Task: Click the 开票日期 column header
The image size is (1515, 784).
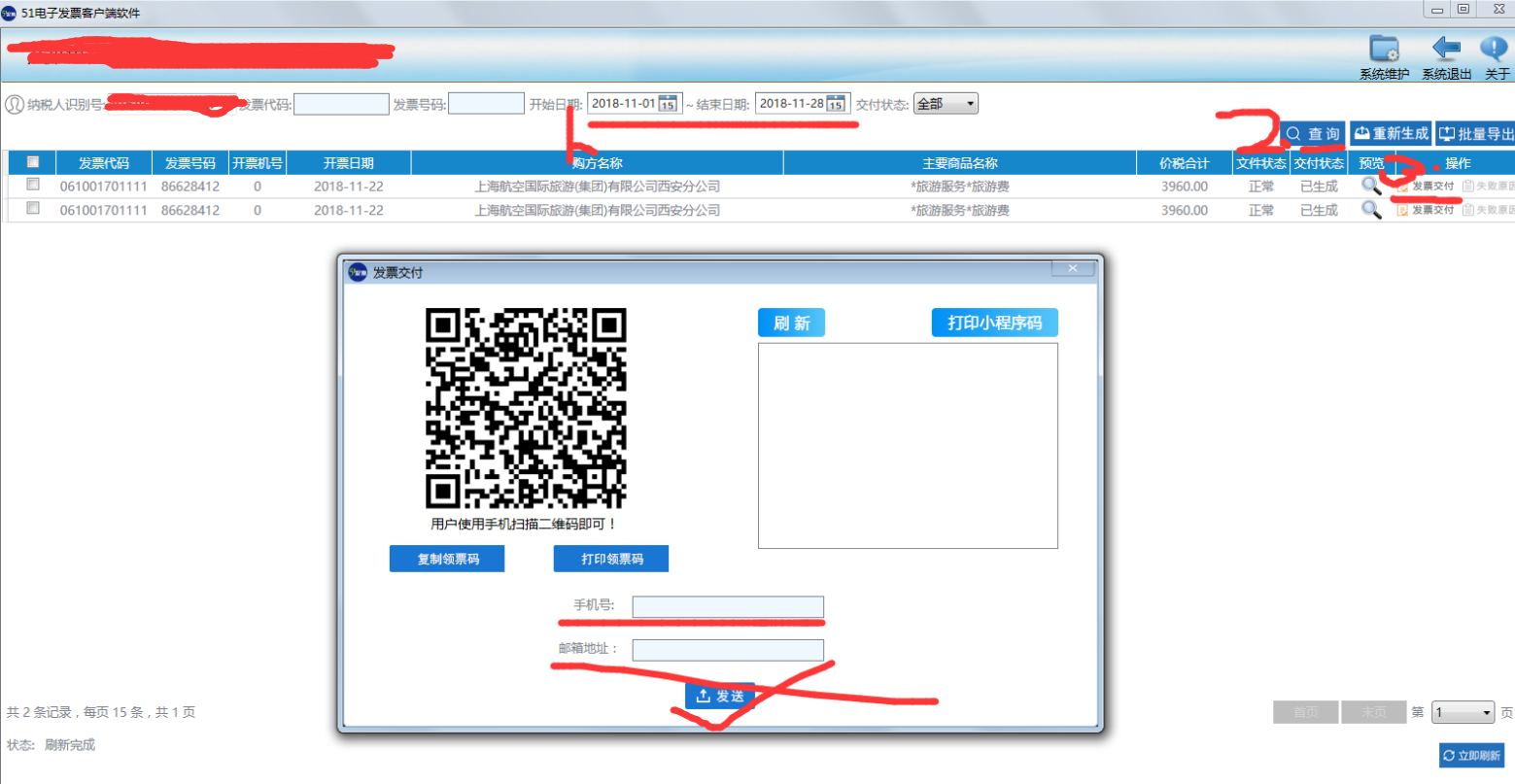Action: click(x=349, y=163)
